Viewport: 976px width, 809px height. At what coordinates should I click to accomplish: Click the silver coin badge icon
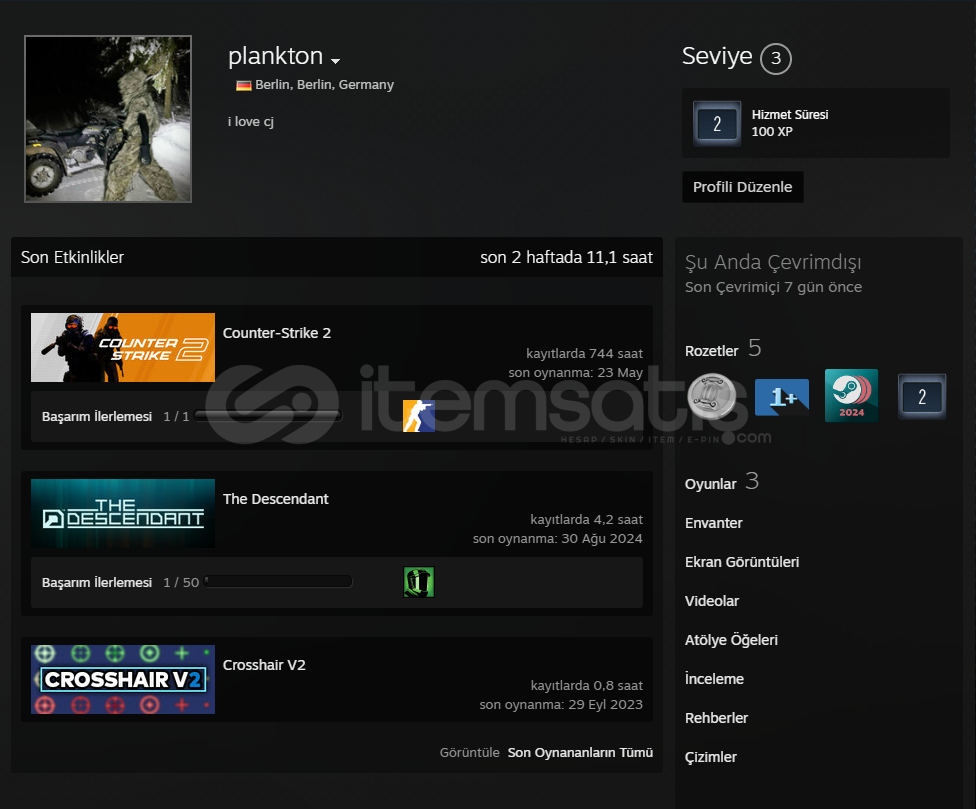[712, 396]
